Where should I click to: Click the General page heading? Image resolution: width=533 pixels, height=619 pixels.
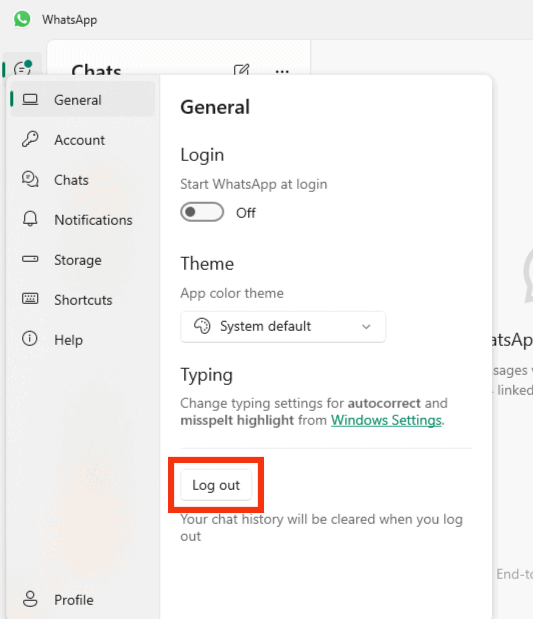[215, 107]
